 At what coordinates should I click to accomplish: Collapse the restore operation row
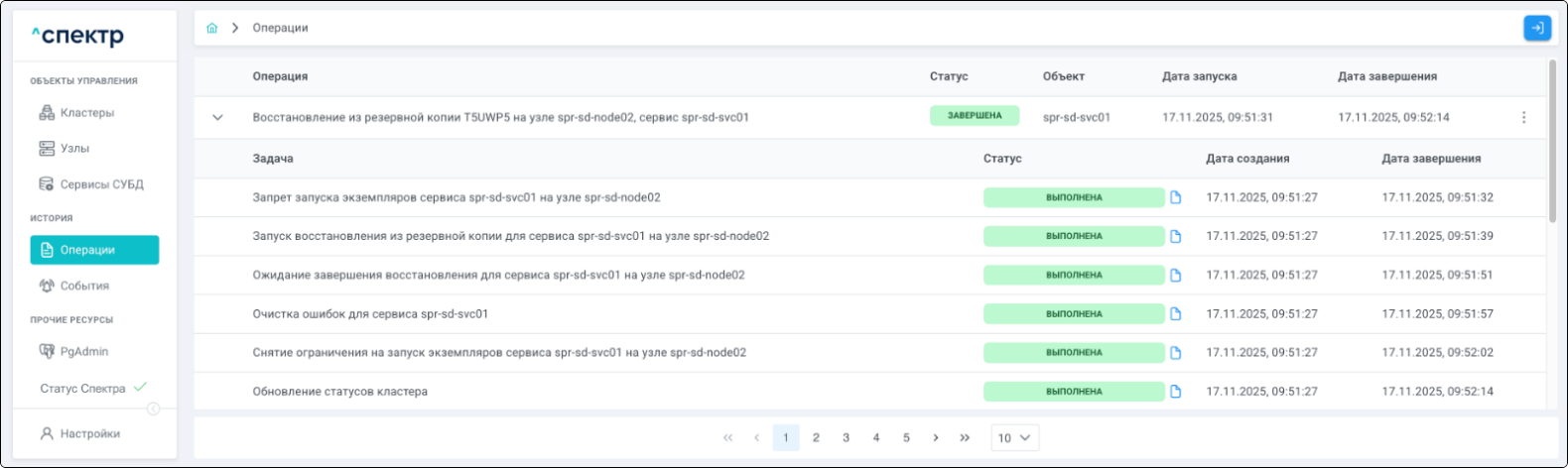click(217, 117)
